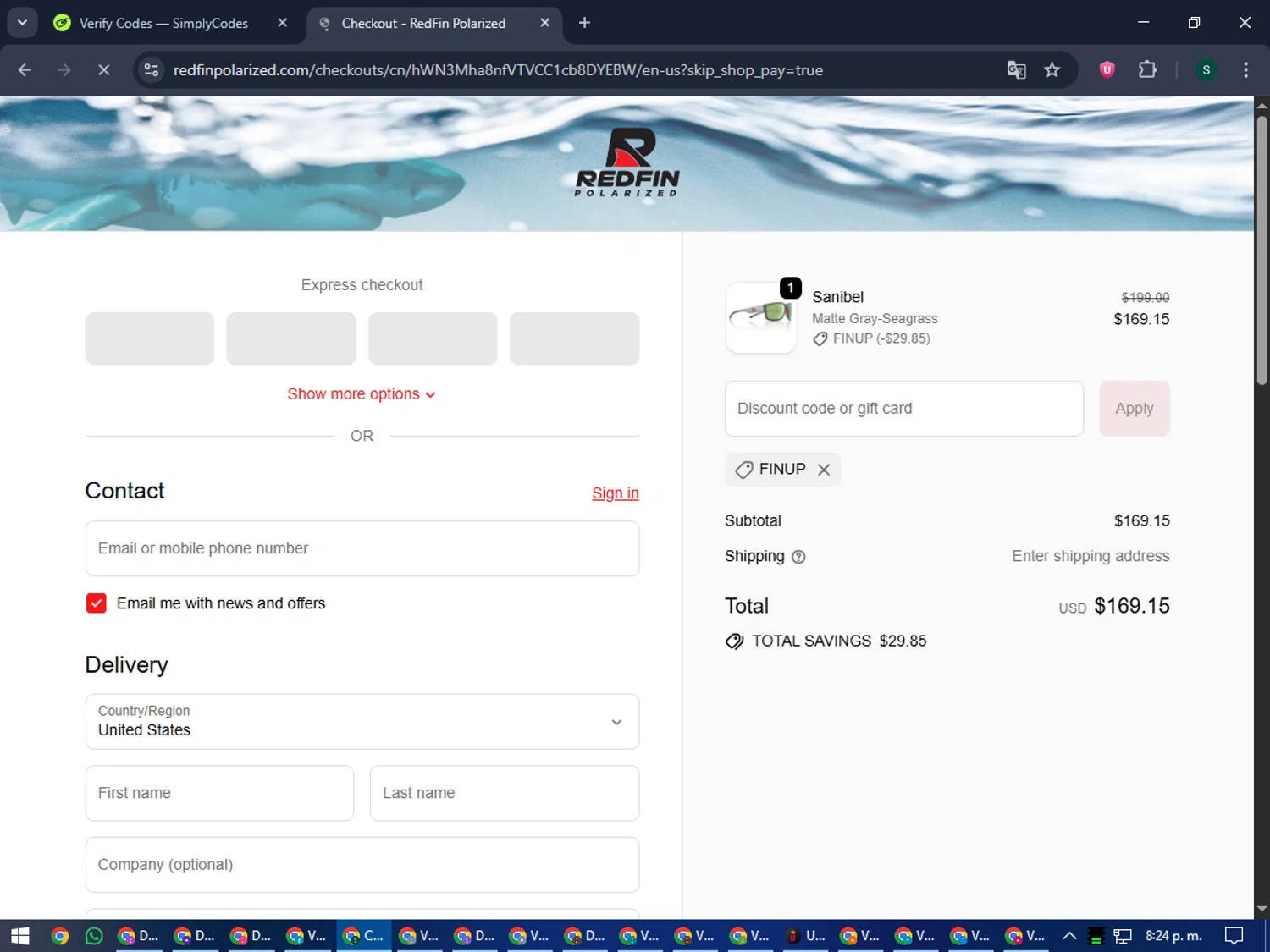1270x952 pixels.
Task: Click the Discount code or gift card field
Action: 904,409
